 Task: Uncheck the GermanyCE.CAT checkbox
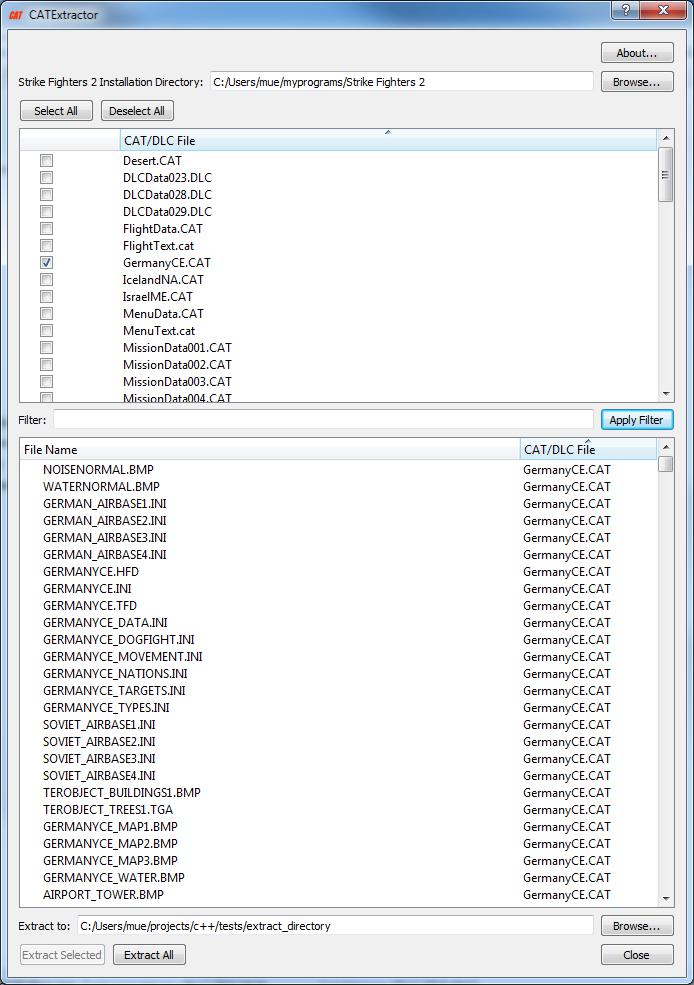(46, 263)
